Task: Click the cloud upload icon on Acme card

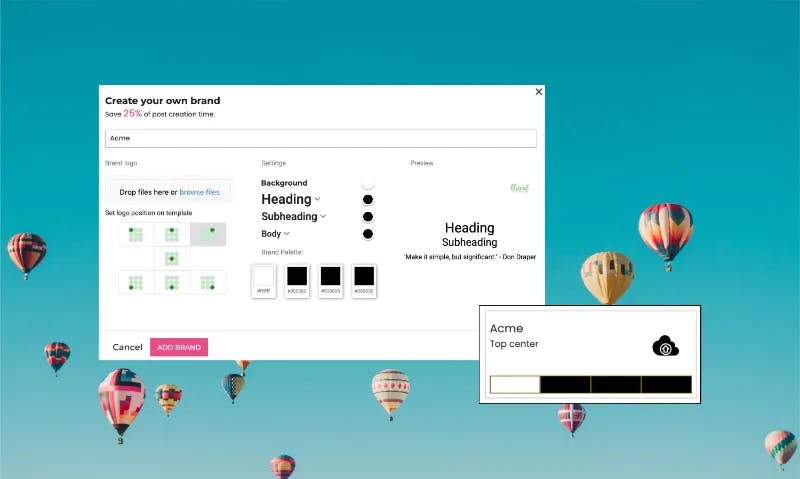Action: (x=665, y=346)
